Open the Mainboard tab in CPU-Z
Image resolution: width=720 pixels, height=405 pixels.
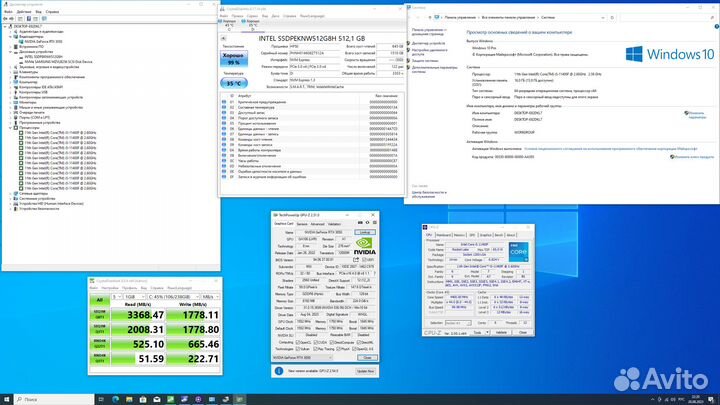(x=444, y=235)
